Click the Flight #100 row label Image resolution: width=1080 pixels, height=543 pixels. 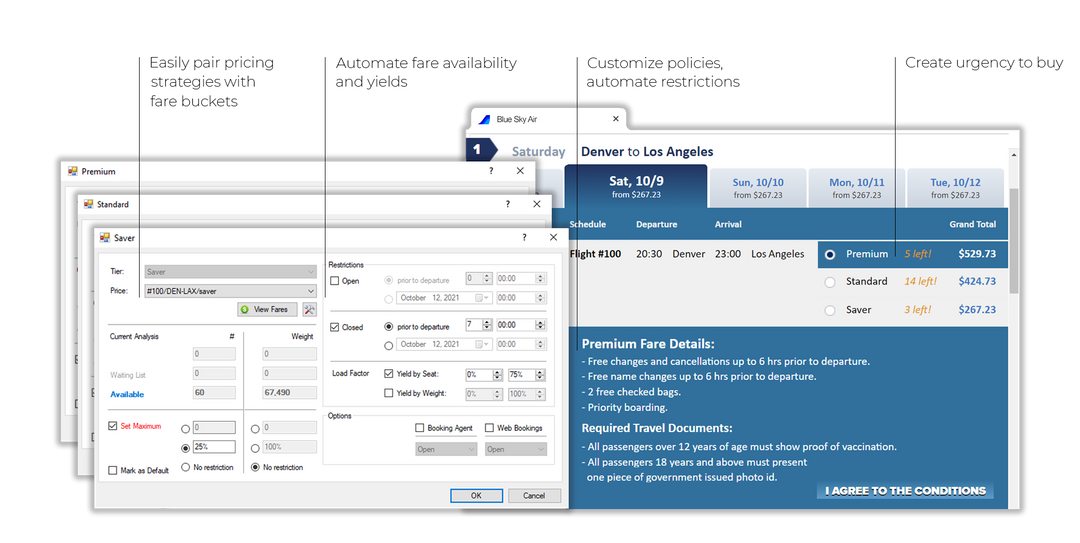pos(595,254)
